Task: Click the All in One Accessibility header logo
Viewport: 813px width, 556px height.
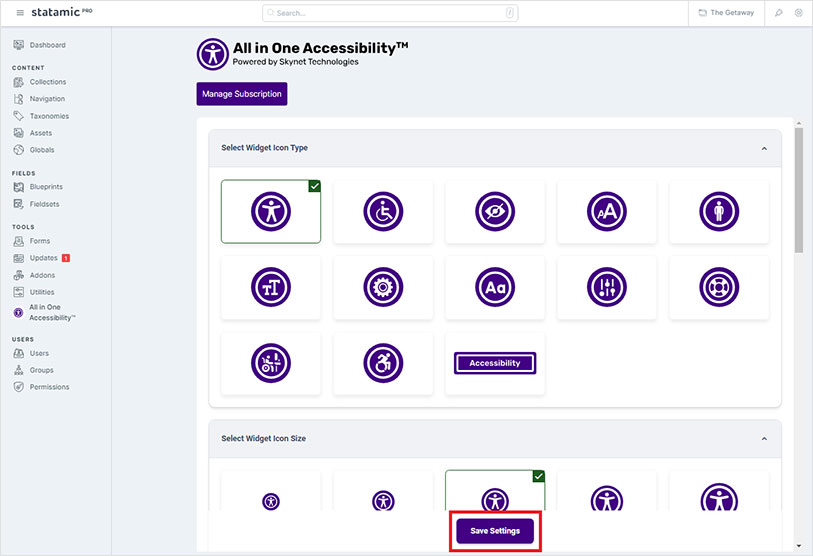Action: [x=213, y=54]
